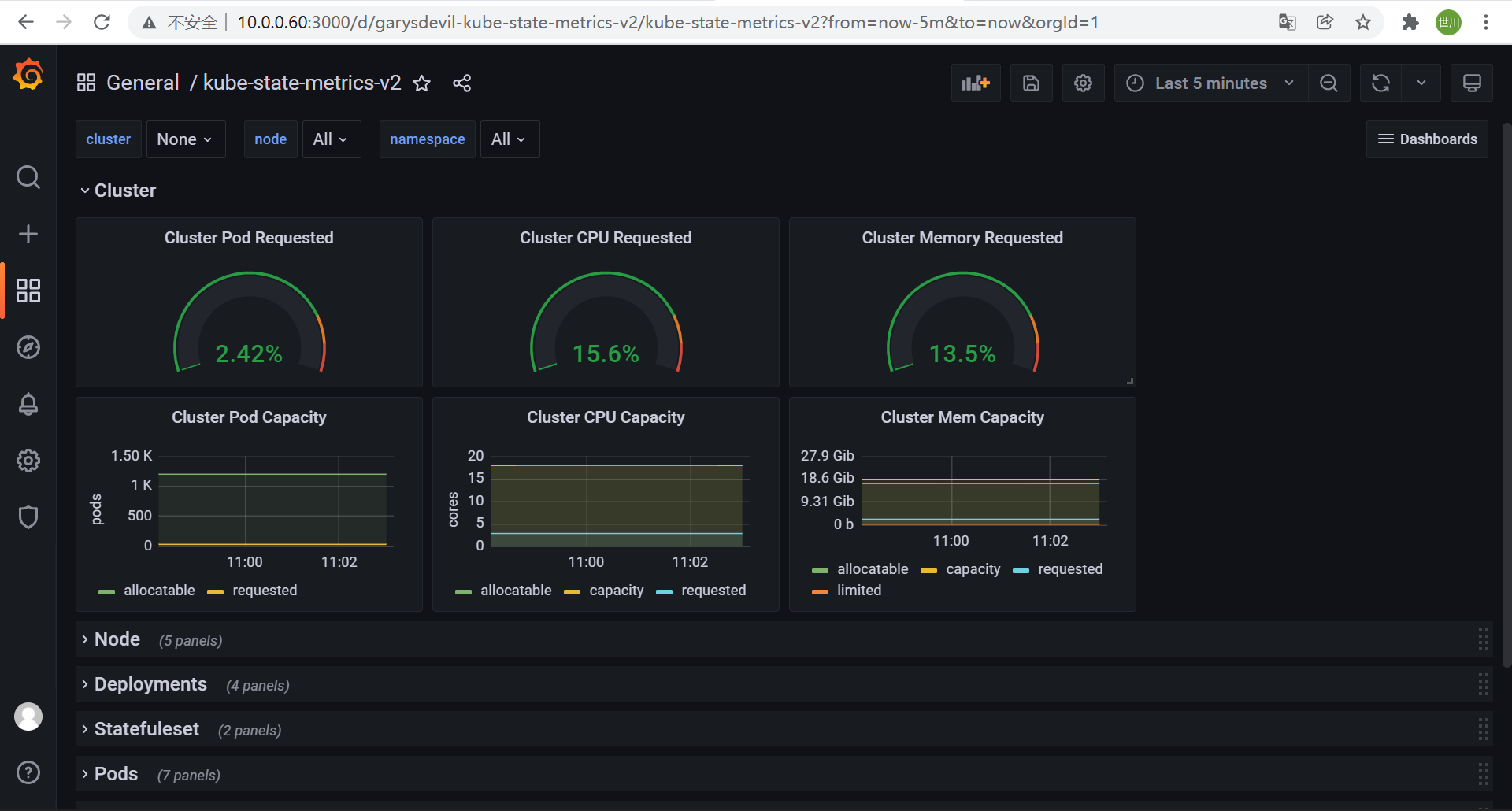The width and height of the screenshot is (1512, 811).
Task: Open the Server Admin shield icon
Action: (x=28, y=517)
